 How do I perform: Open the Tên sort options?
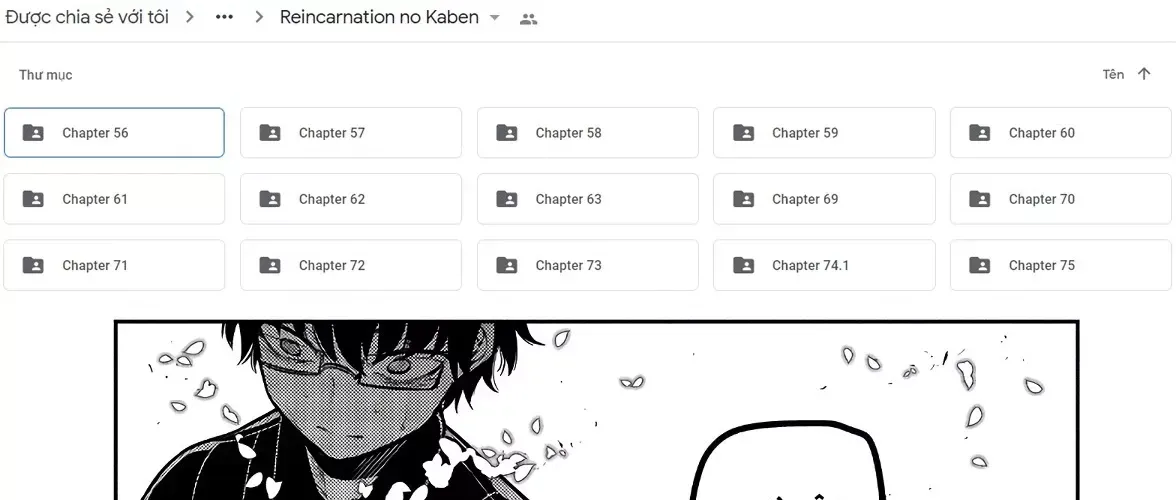(1113, 74)
